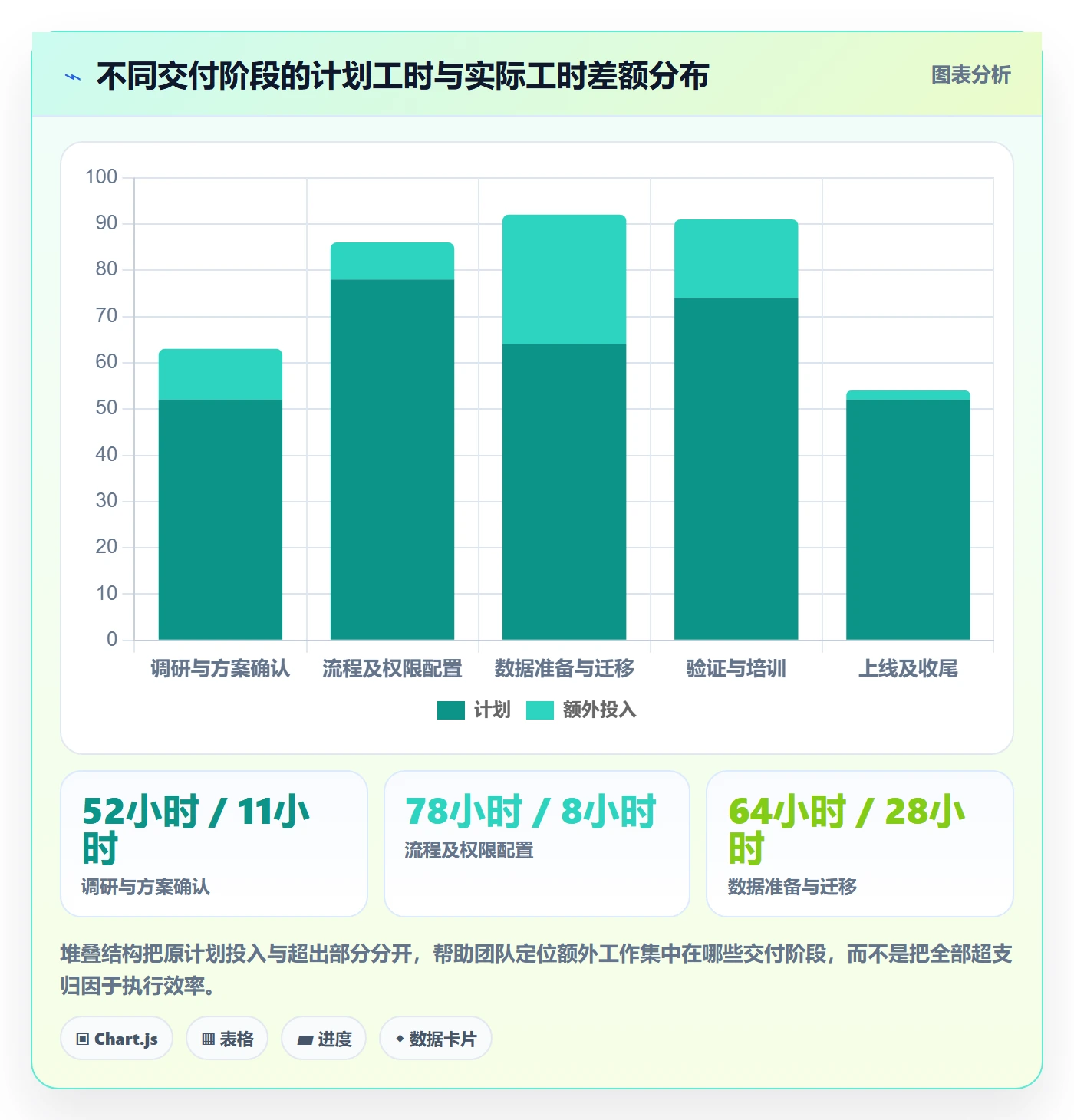Click the description paragraph starting with 堆叠结构

(x=536, y=970)
